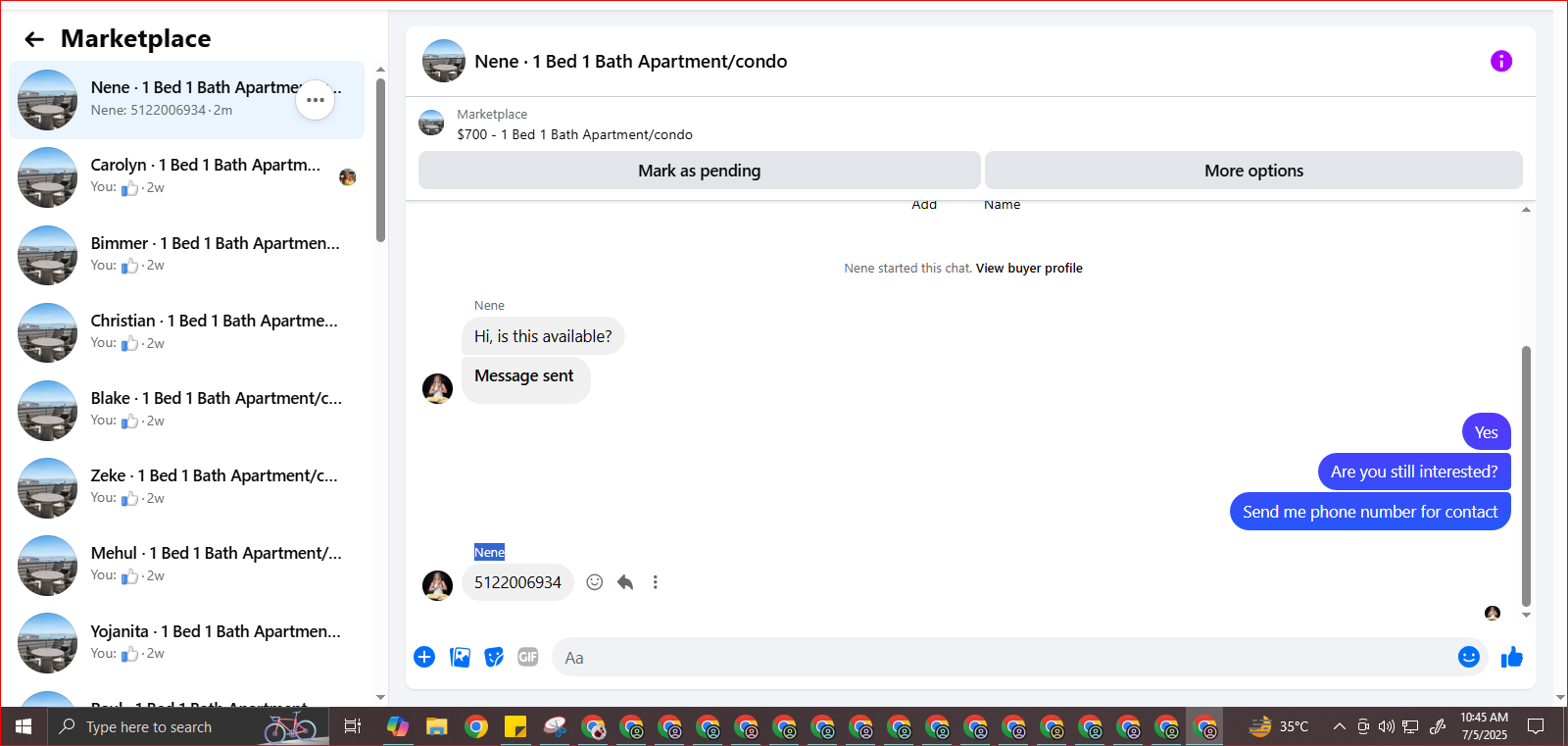Image resolution: width=1568 pixels, height=746 pixels.
Task: Reply to the 5122006934 message
Action: [625, 582]
